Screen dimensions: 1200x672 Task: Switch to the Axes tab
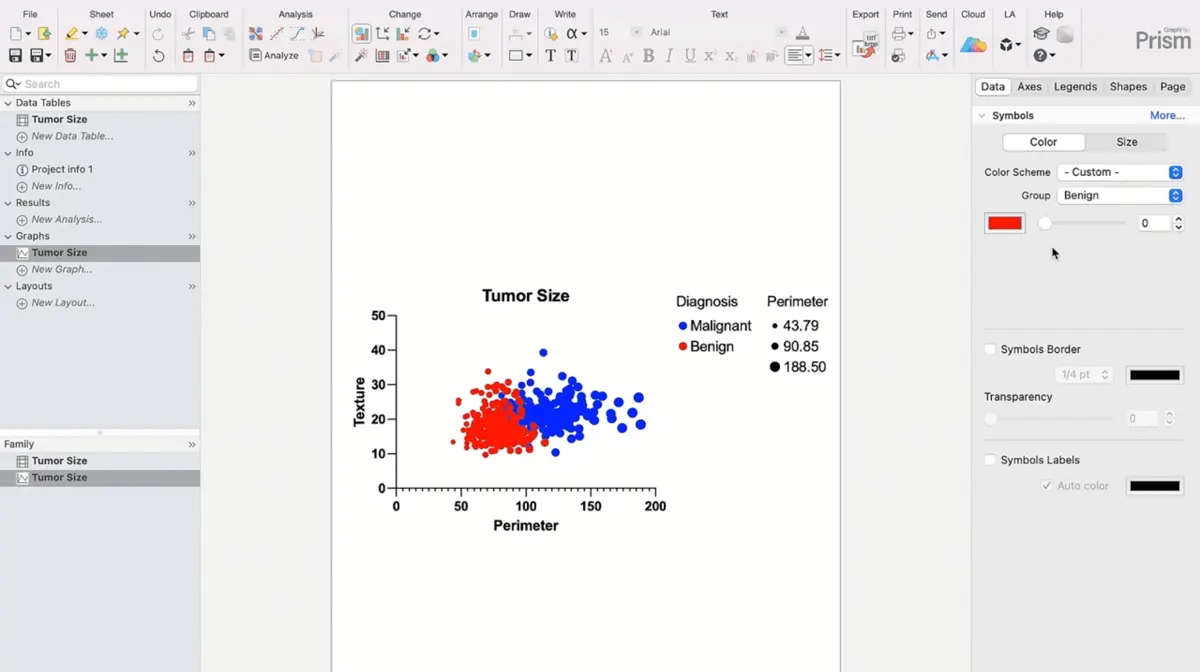tap(1029, 87)
